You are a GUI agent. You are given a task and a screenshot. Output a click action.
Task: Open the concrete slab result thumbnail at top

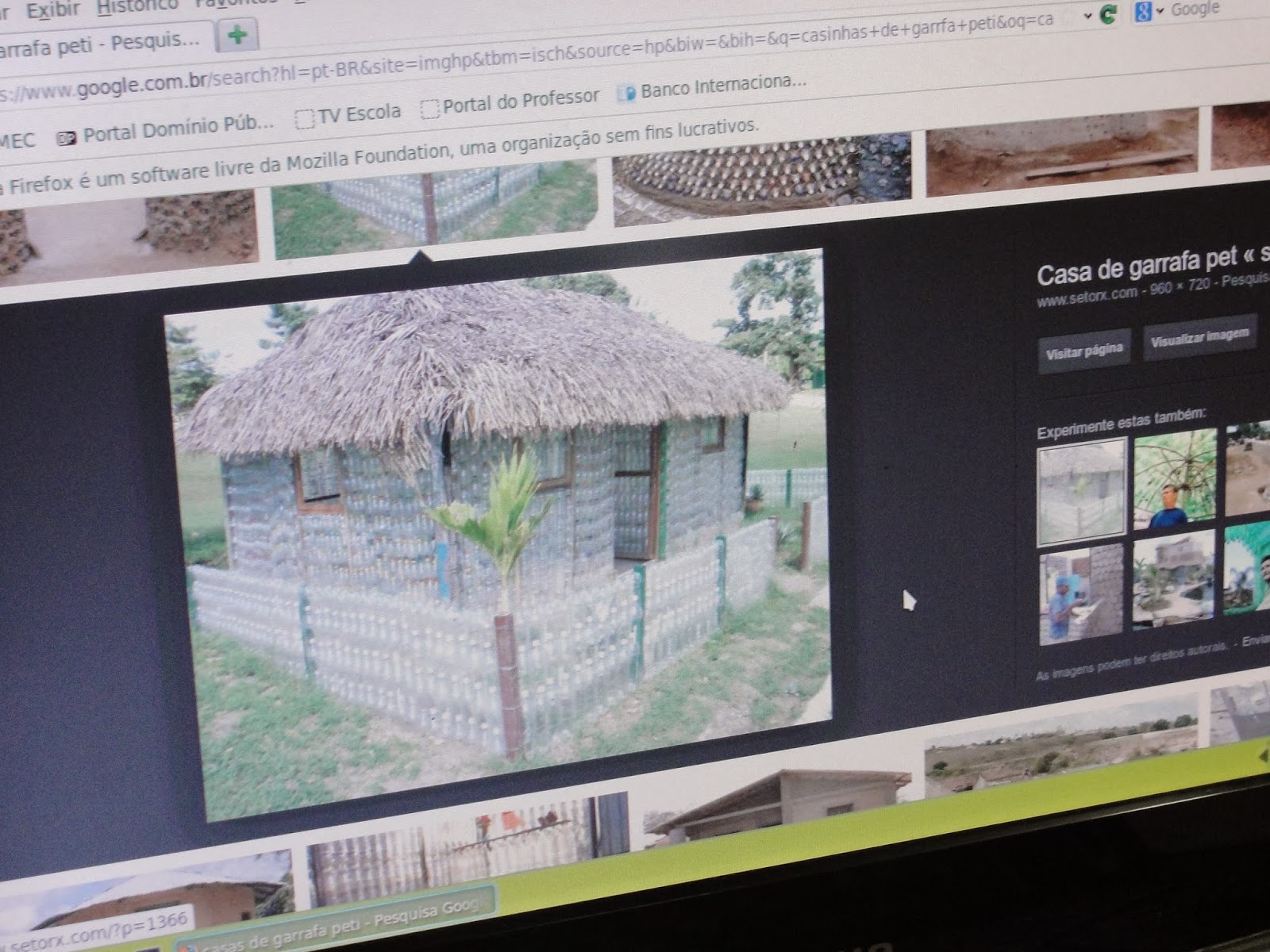point(1063,152)
